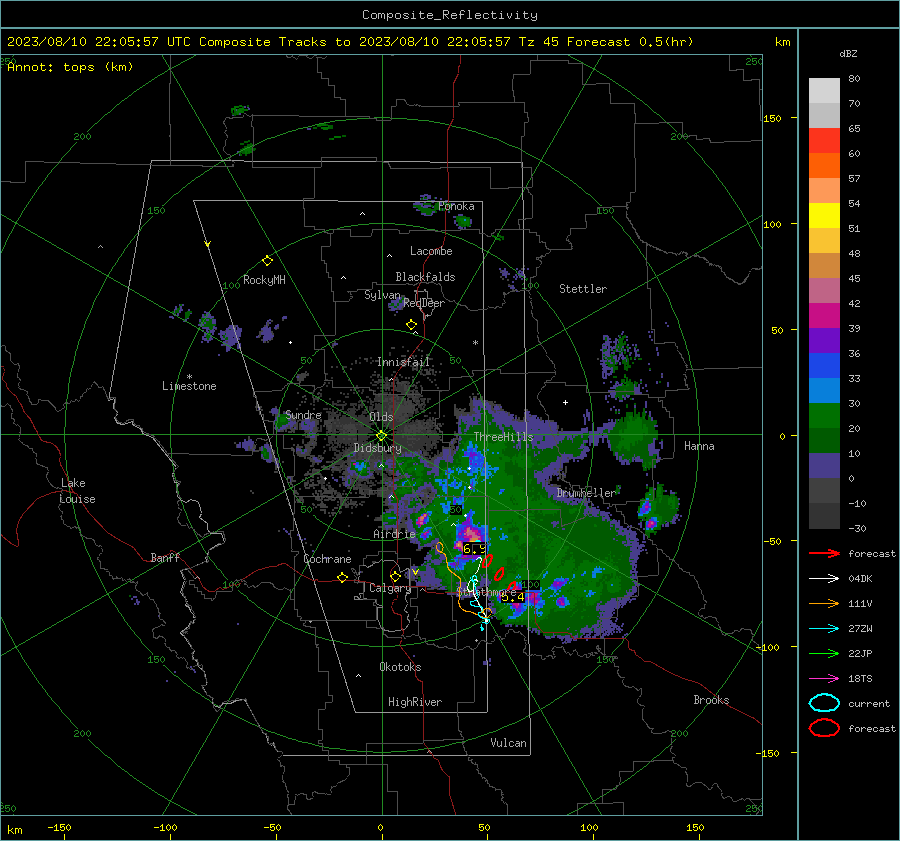Click the 20 dBZ green color swatch
The height and width of the screenshot is (841, 900).
[x=824, y=416]
